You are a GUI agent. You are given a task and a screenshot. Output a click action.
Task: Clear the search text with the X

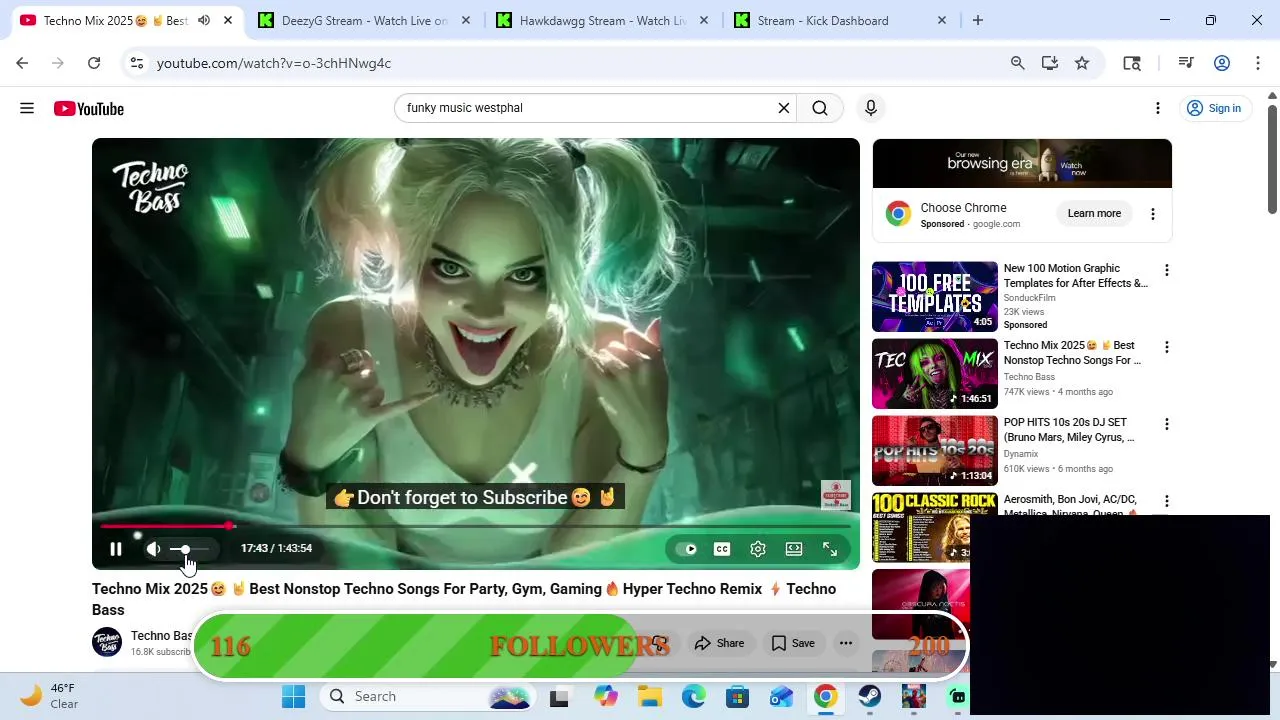pos(784,108)
